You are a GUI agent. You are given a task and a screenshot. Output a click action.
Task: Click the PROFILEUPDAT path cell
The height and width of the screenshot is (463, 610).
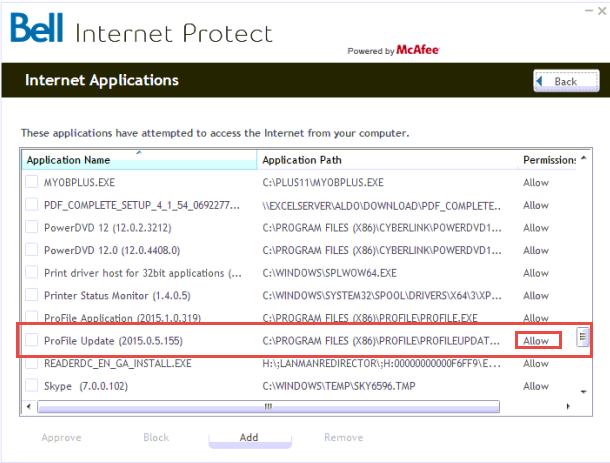click(x=381, y=341)
